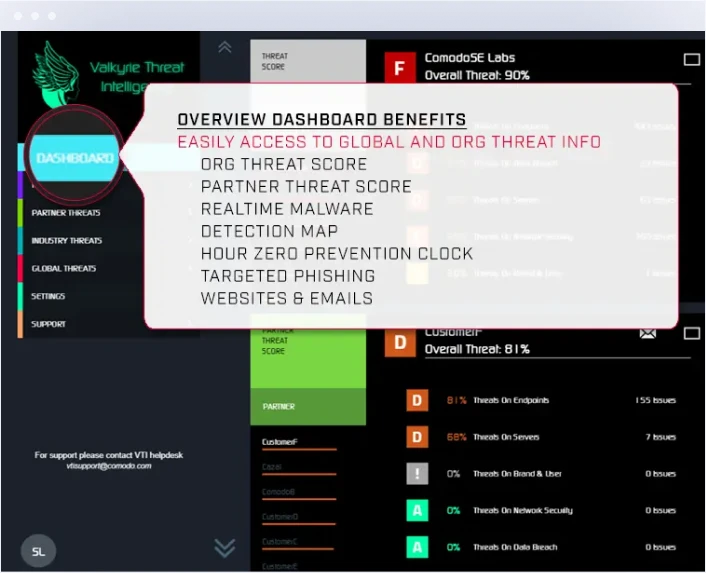Click the F grade badge for ComodoSE Labs
The height and width of the screenshot is (573, 706).
[x=400, y=67]
